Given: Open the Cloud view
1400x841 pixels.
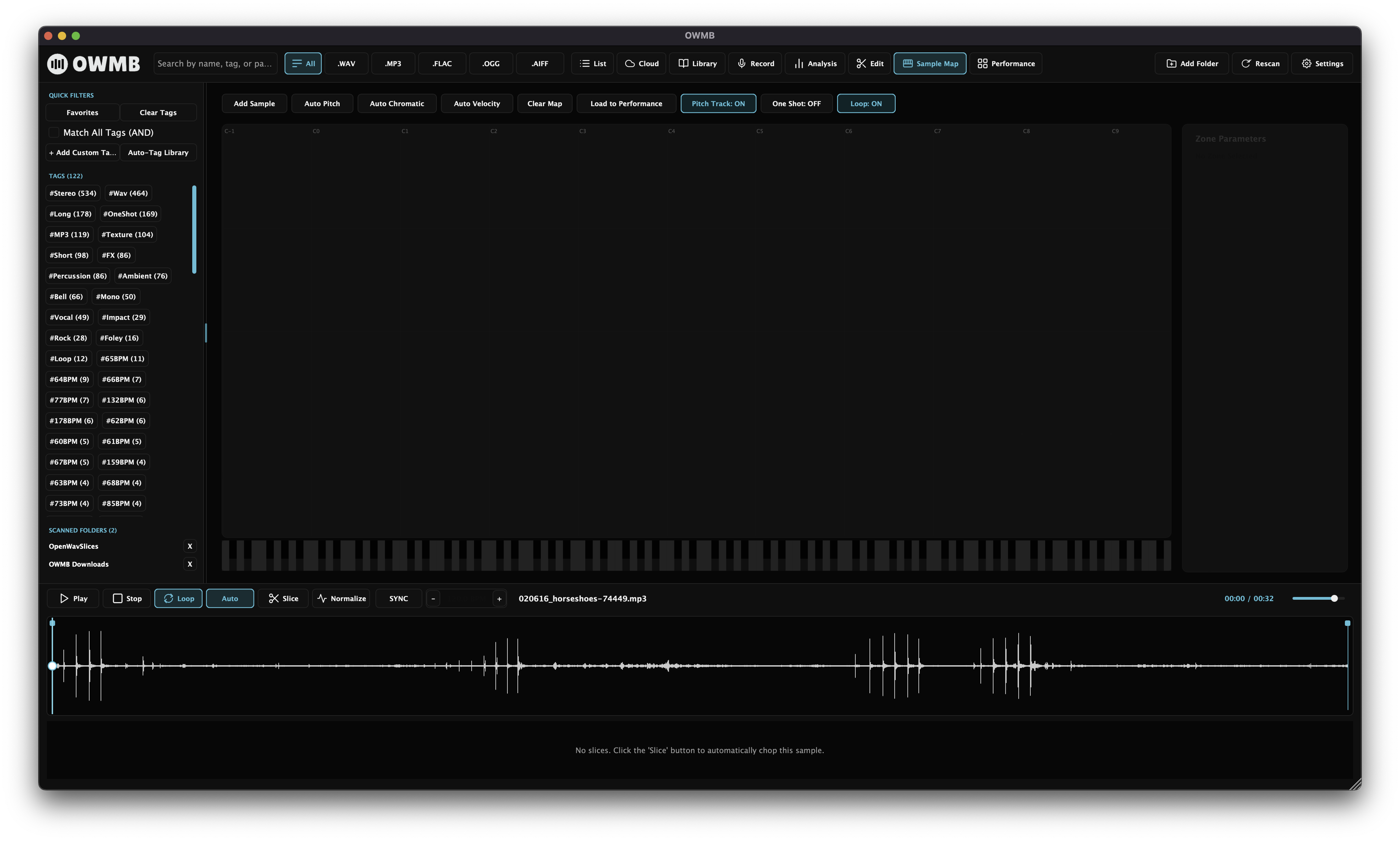Looking at the screenshot, I should tap(642, 63).
